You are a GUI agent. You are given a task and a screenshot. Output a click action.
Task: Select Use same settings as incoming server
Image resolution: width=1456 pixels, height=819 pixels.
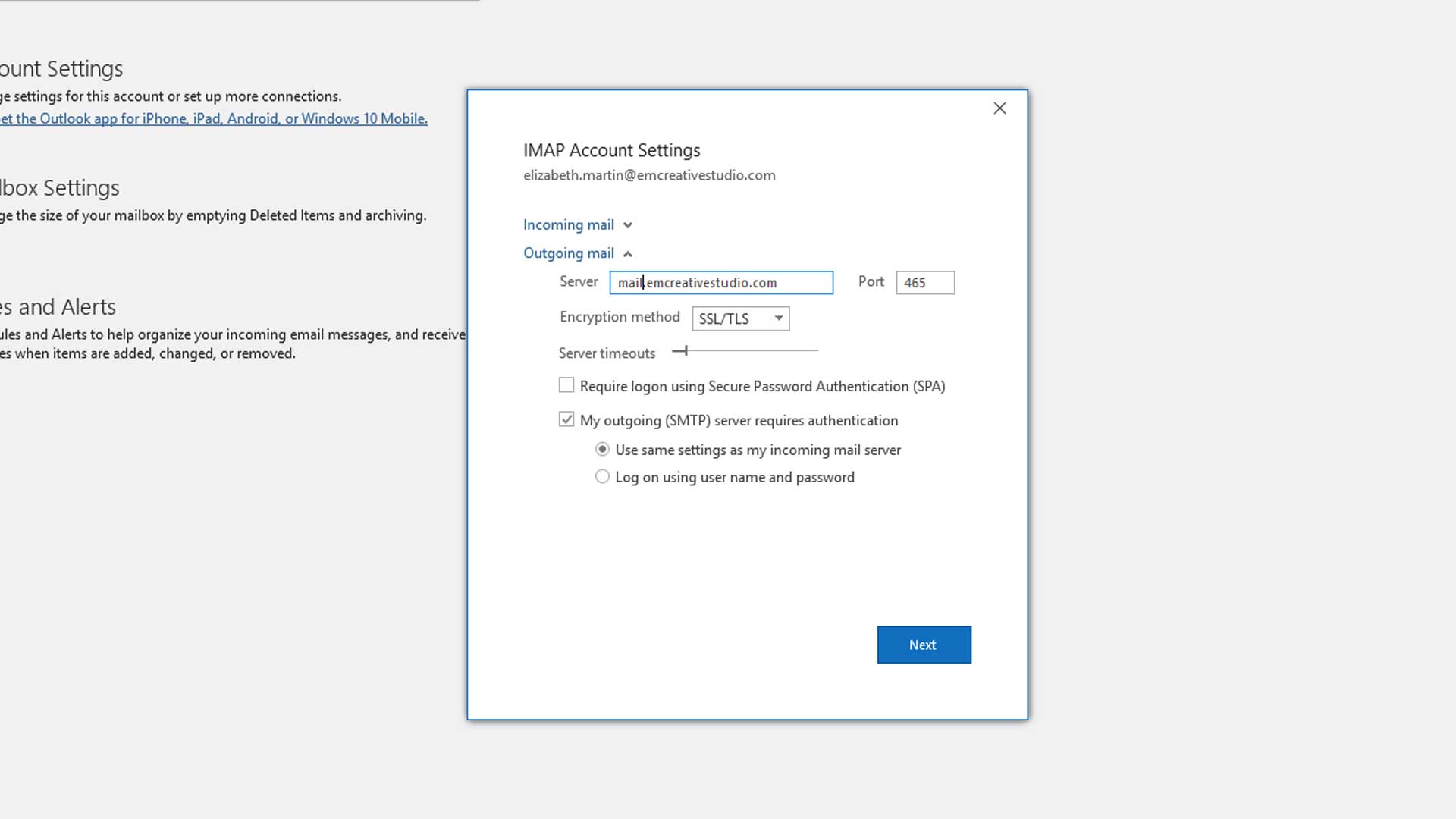coord(602,450)
